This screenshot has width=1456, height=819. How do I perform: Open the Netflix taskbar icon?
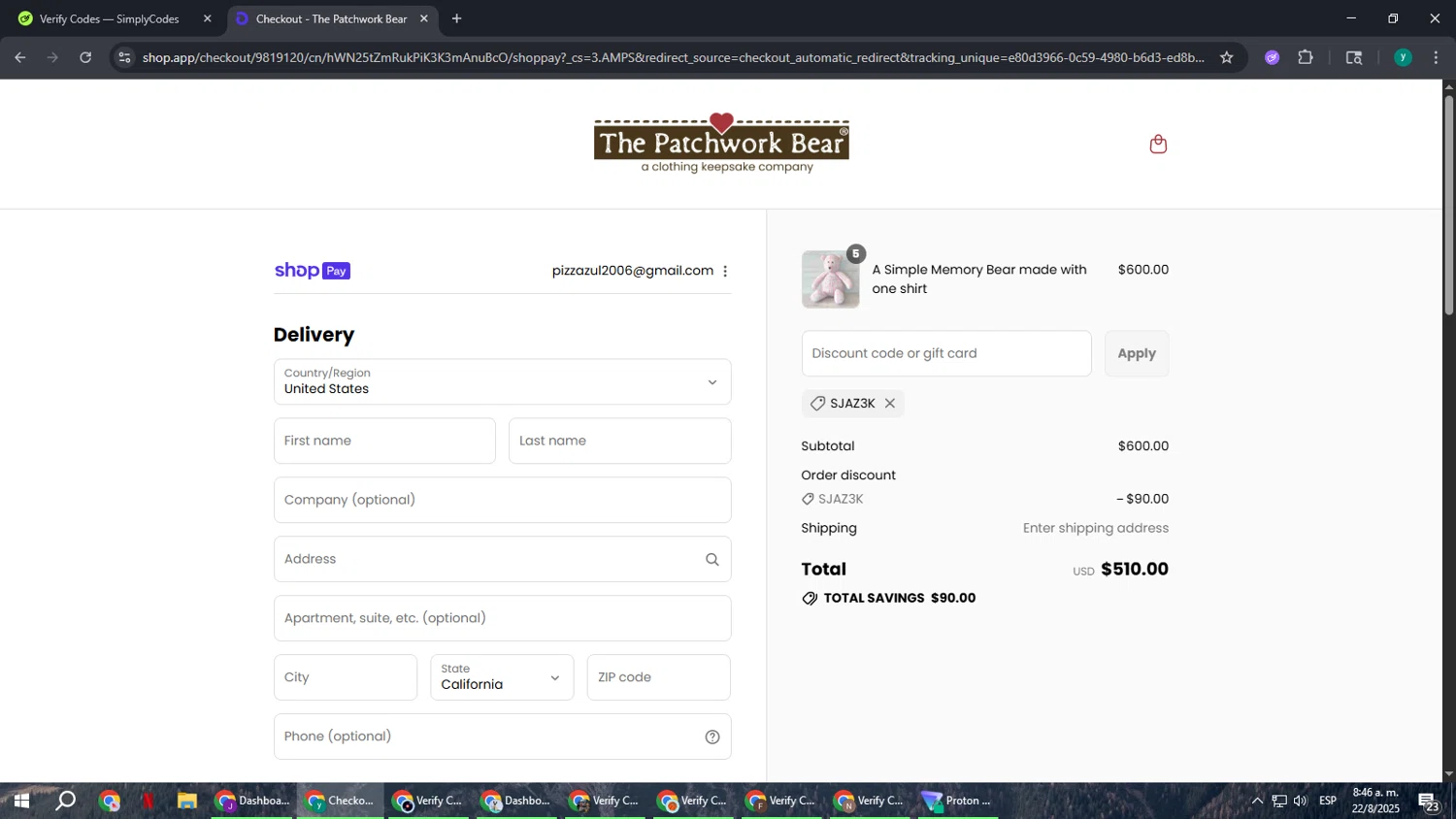pyautogui.click(x=149, y=801)
